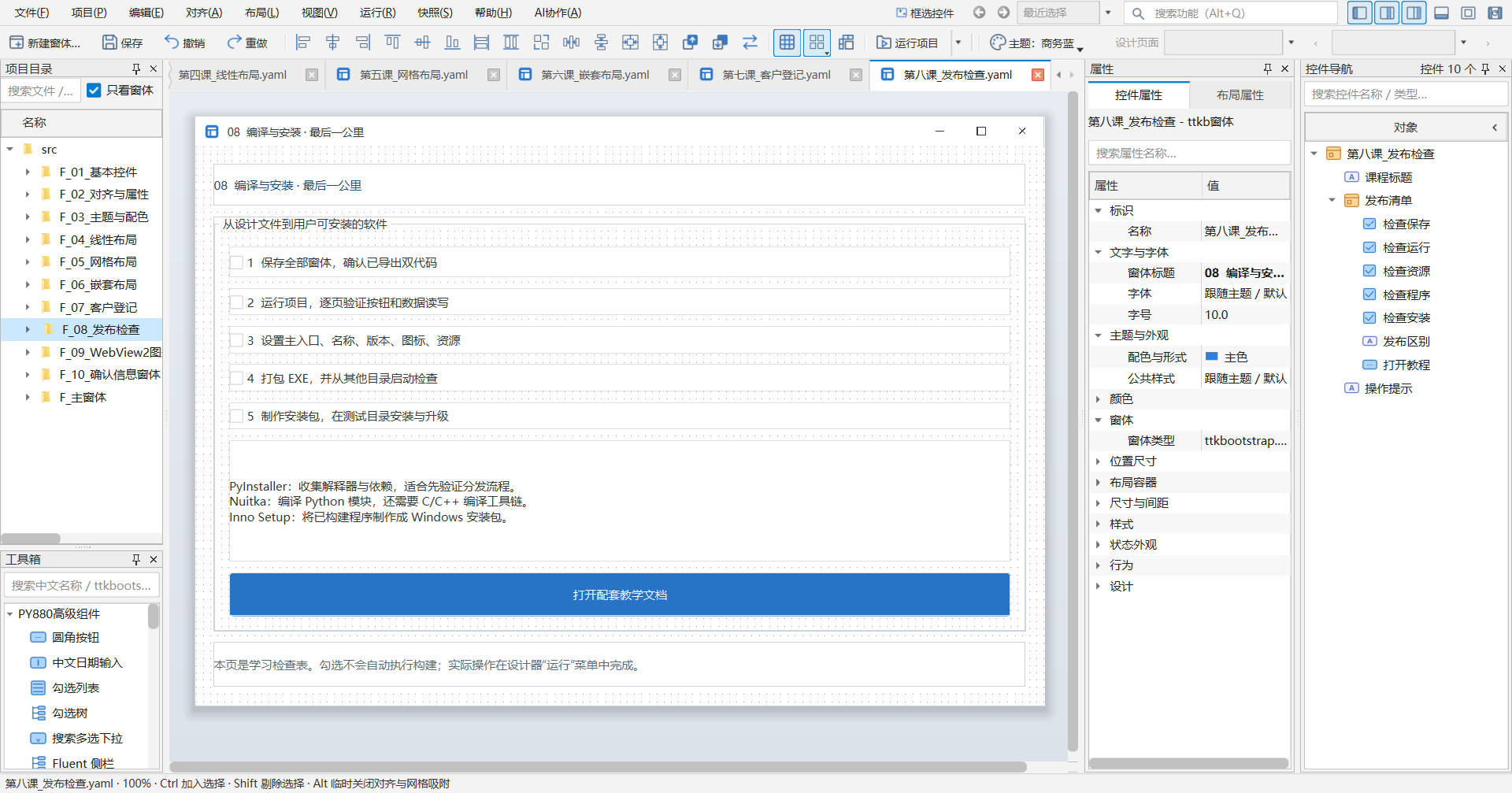
Task: Pin the 项目目录 panel
Action: [136, 69]
